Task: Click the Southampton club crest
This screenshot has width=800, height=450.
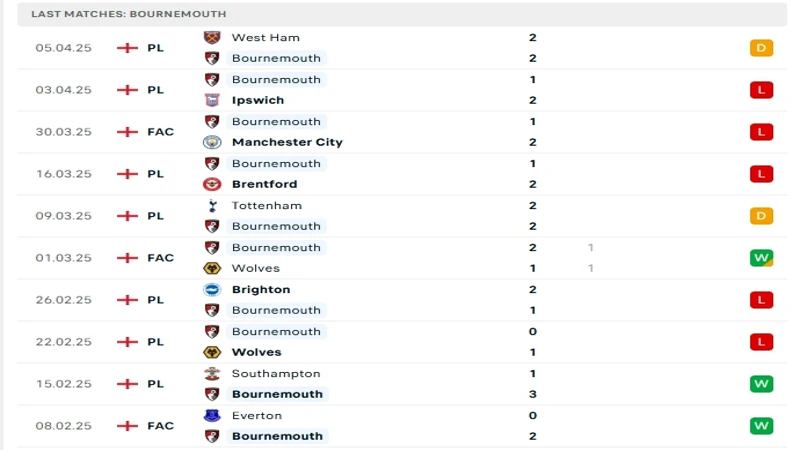Action: pyautogui.click(x=212, y=373)
